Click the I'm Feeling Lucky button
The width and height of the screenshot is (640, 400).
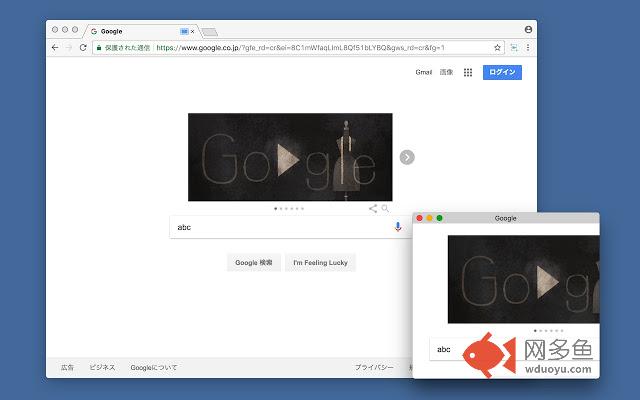click(320, 262)
